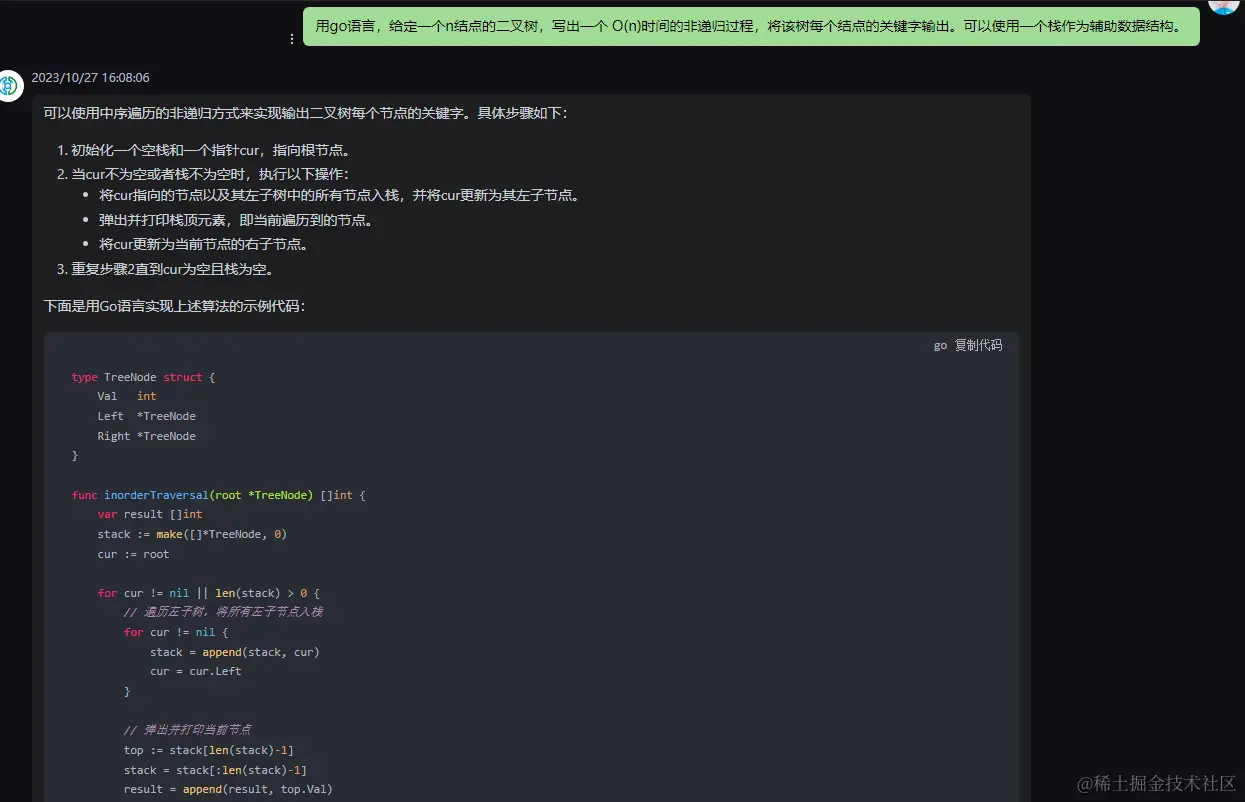This screenshot has height=802, width=1245.
Task: Click code line stack = stack[:len(stack)-1]
Action: click(x=215, y=770)
